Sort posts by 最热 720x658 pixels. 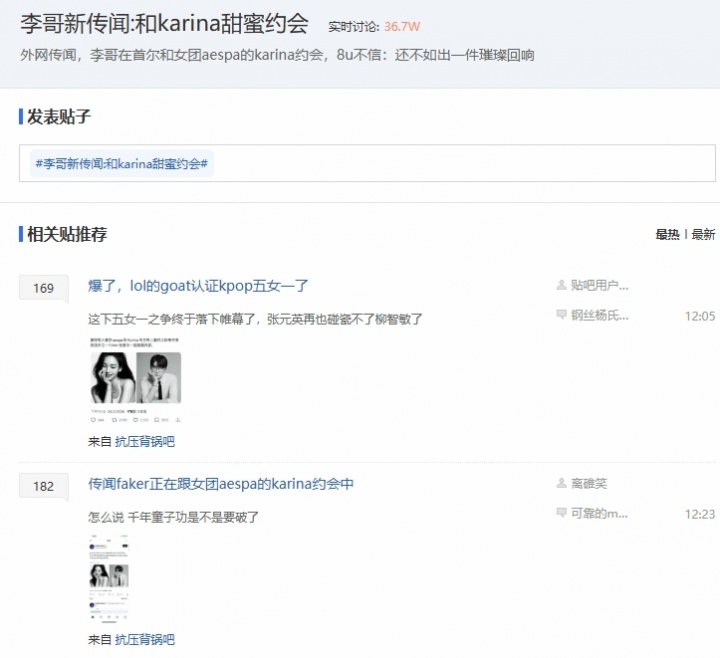(x=667, y=235)
